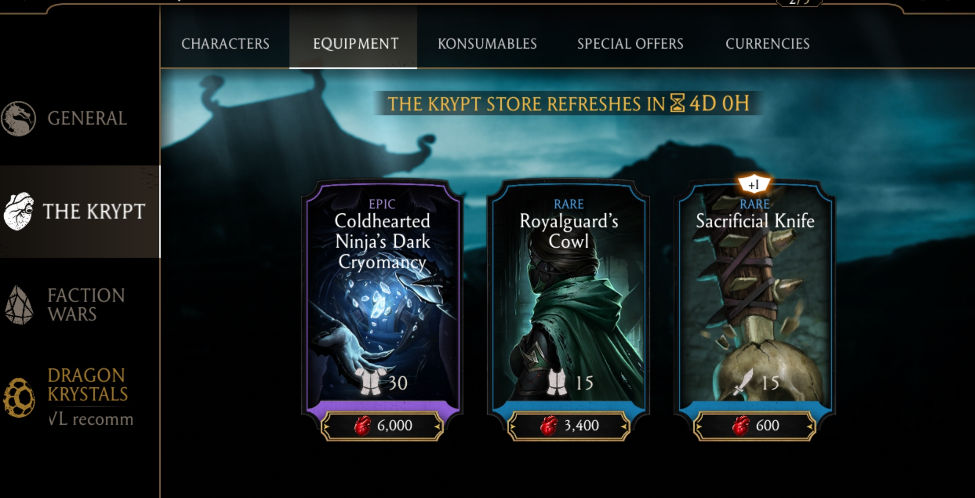Purchase Royalguard's Cowl for 3,400 hearts
Screen dimensions: 975x498
569,426
